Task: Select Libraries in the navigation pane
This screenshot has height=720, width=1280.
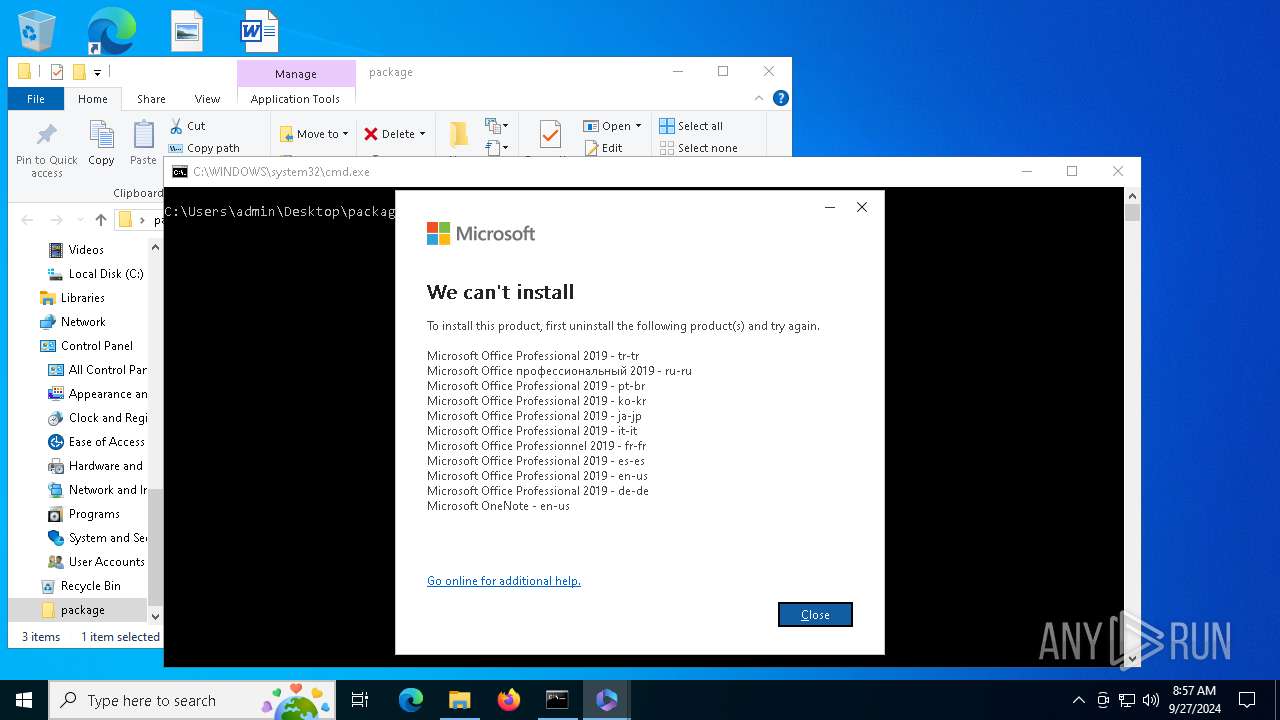Action: (x=72, y=298)
